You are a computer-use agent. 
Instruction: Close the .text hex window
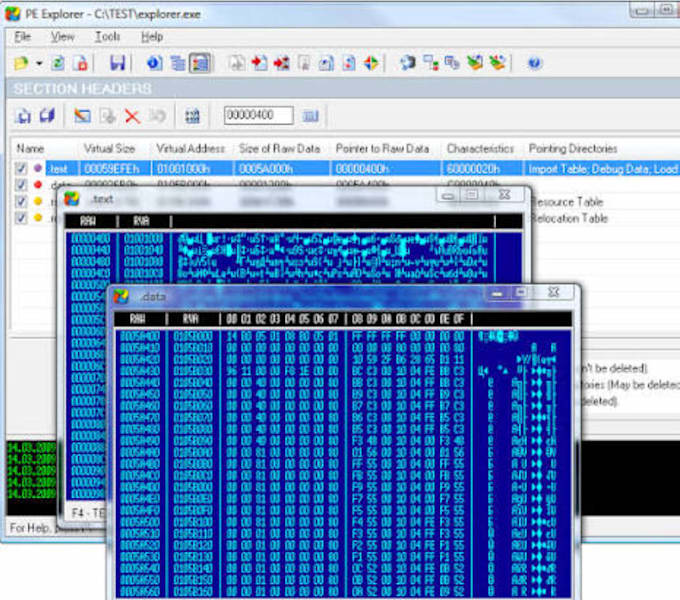tap(504, 196)
